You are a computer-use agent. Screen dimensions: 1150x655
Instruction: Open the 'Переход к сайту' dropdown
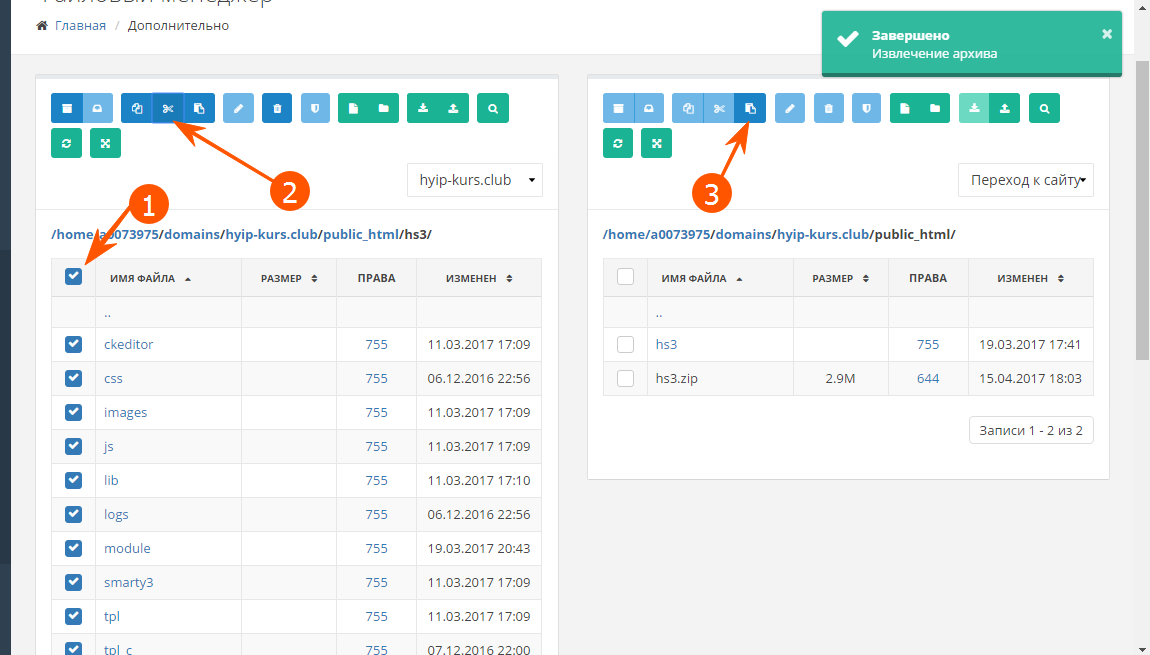(x=1025, y=181)
